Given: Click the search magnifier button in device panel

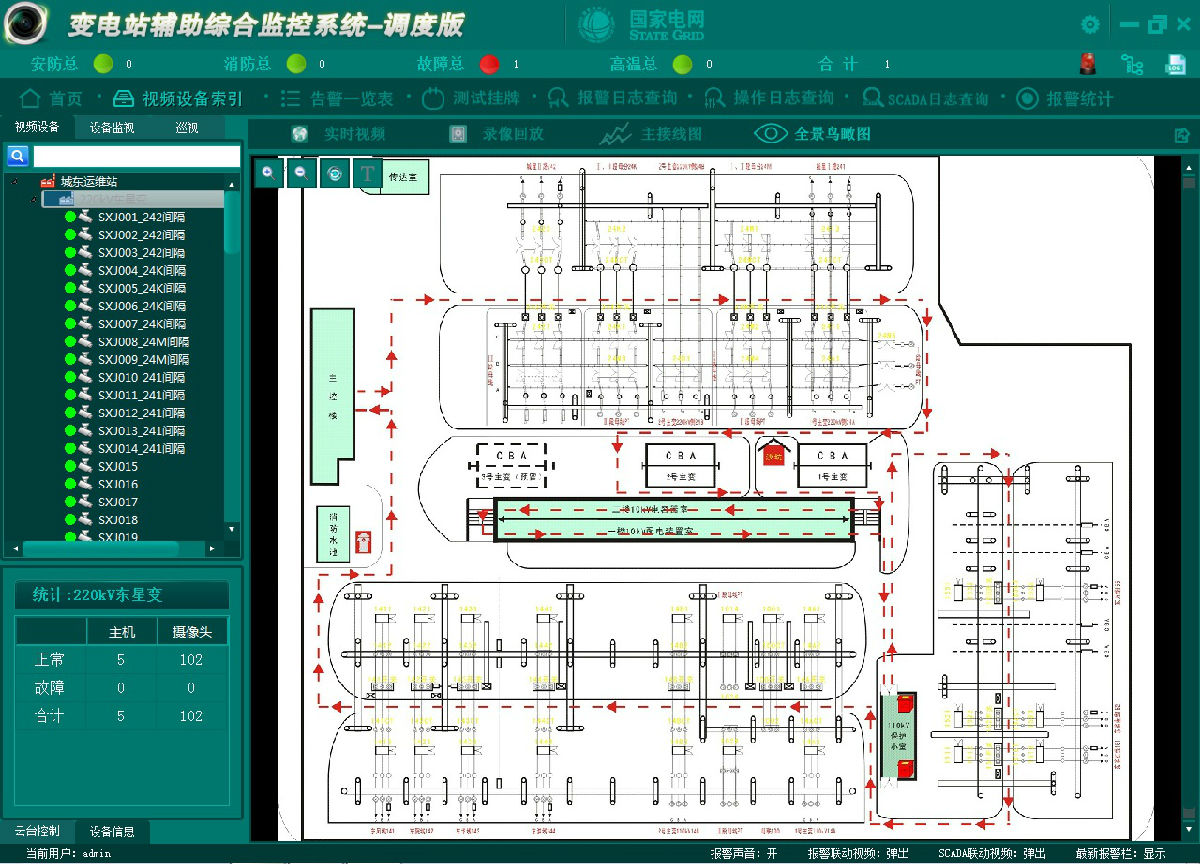Looking at the screenshot, I should click(x=17, y=155).
